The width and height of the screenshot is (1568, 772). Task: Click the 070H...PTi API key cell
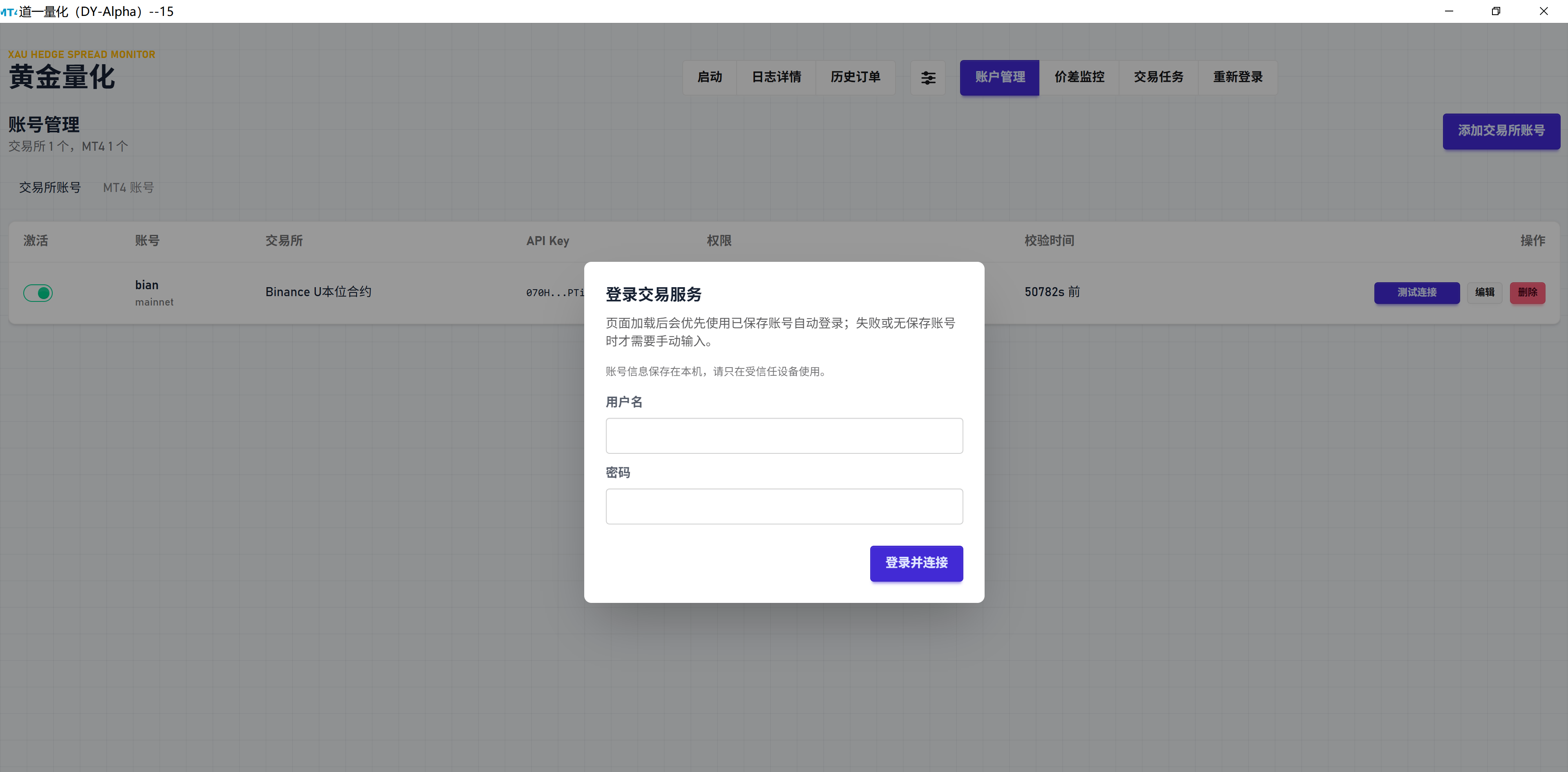(x=554, y=292)
